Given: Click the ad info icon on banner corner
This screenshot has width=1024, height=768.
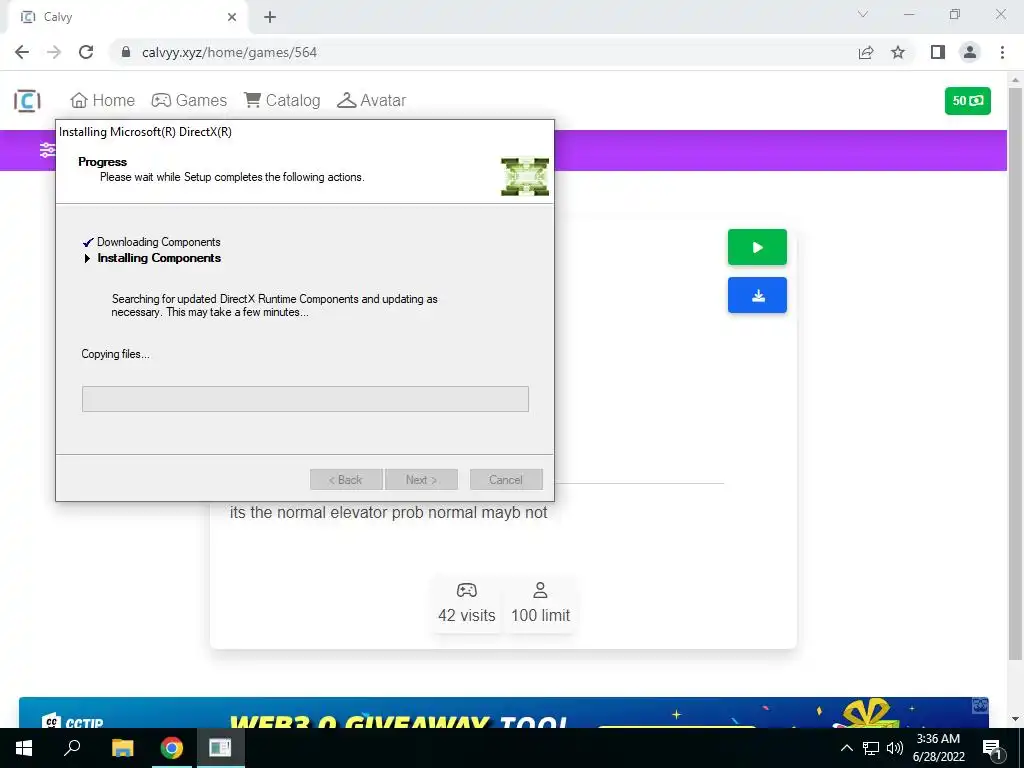Looking at the screenshot, I should 980,705.
